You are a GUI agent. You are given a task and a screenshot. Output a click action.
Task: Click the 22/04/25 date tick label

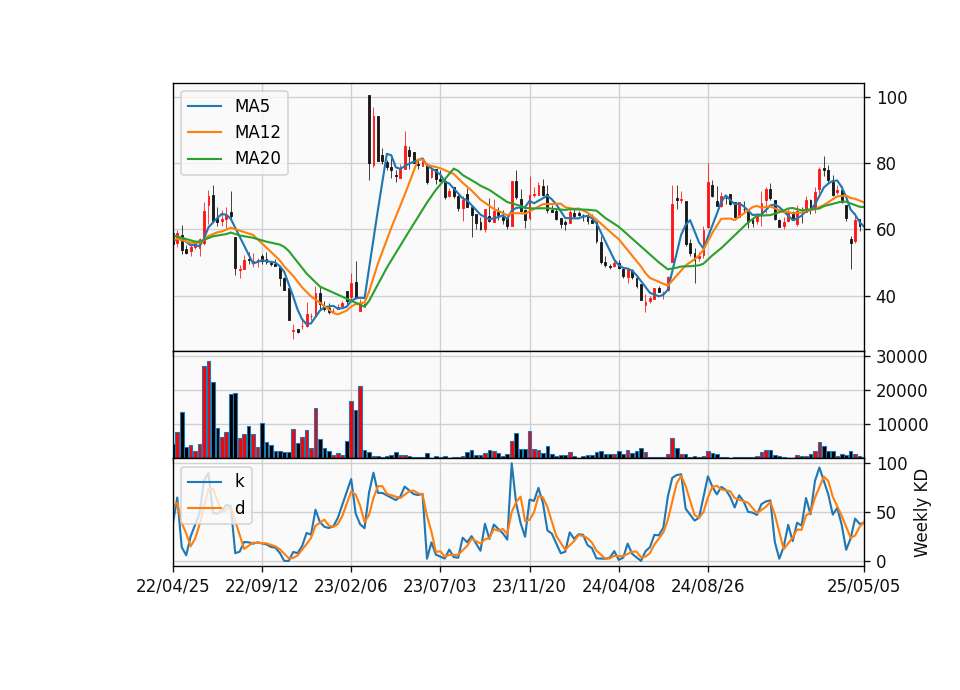coord(173,586)
